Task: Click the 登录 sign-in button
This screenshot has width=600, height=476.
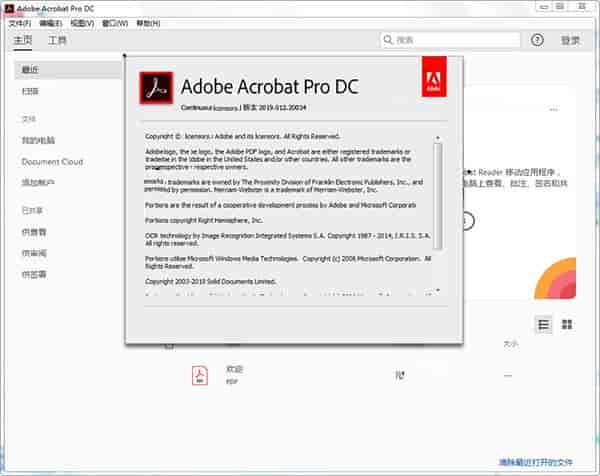Action: coord(570,41)
